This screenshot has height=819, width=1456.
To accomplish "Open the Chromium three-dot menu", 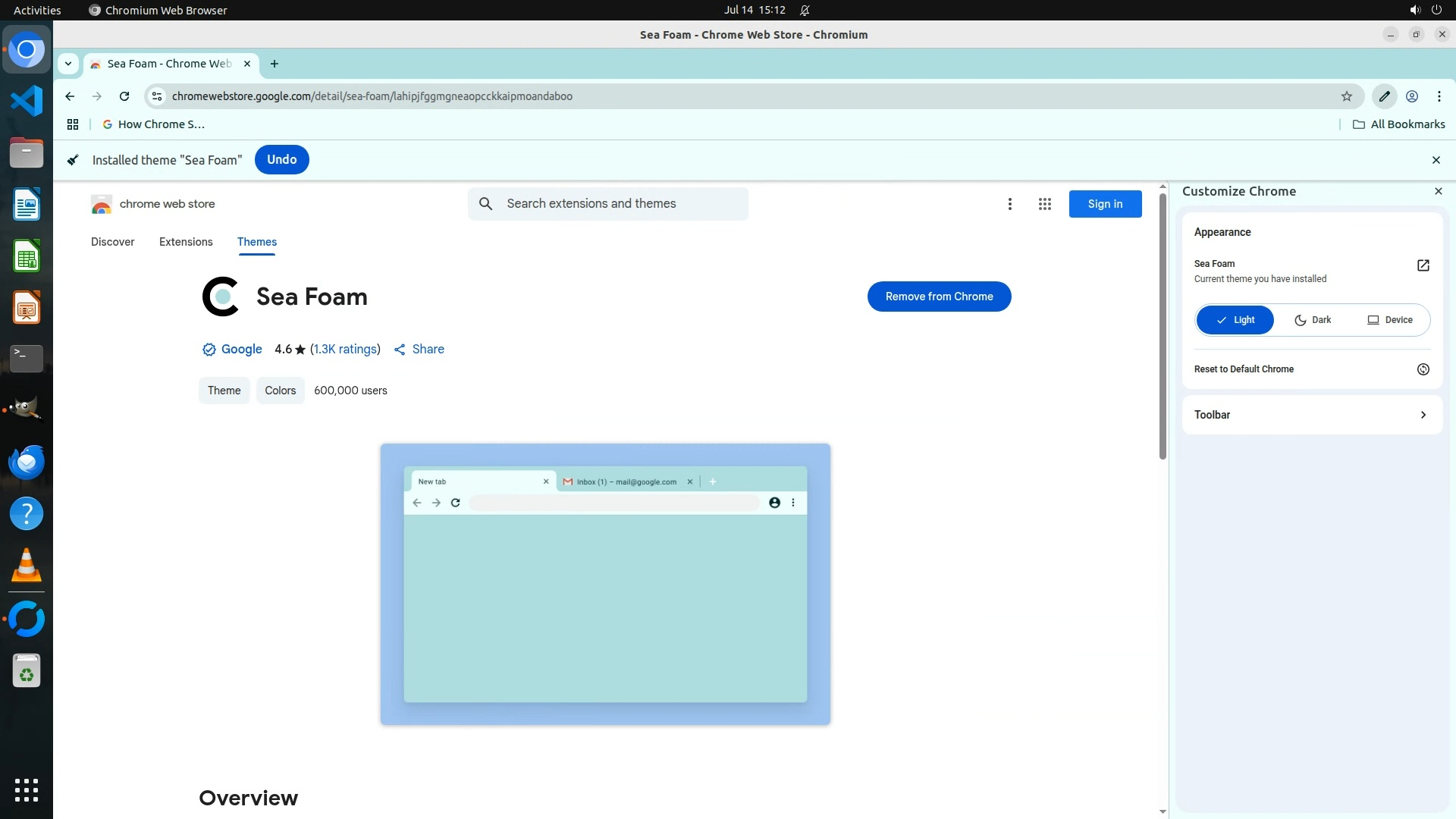I will pyautogui.click(x=1439, y=96).
